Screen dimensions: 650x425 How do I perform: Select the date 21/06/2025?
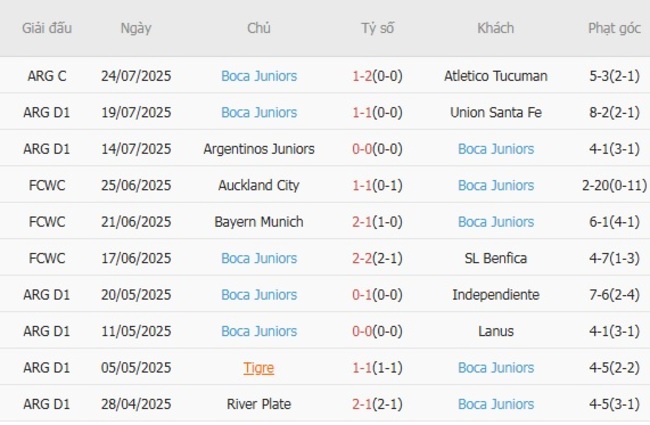pos(136,222)
